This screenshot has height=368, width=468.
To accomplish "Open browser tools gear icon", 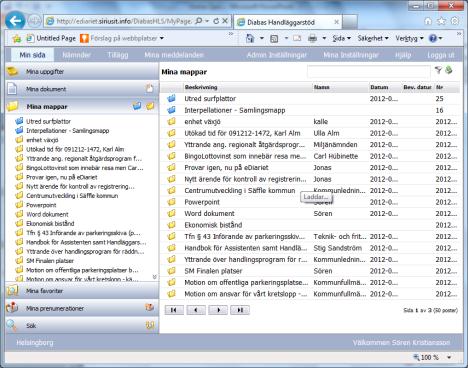I will click(x=455, y=21).
